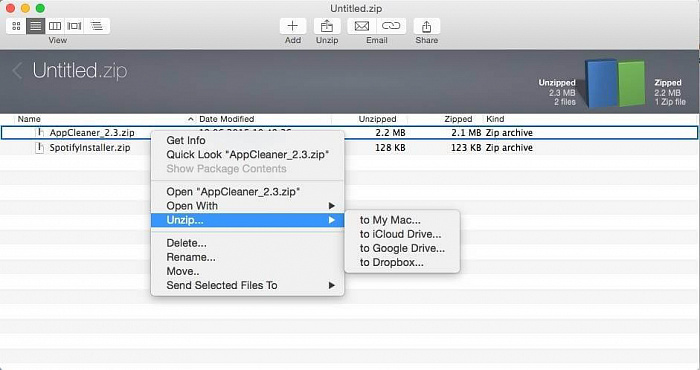This screenshot has height=370, width=700.
Task: Switch to icon grid view
Action: [16, 26]
